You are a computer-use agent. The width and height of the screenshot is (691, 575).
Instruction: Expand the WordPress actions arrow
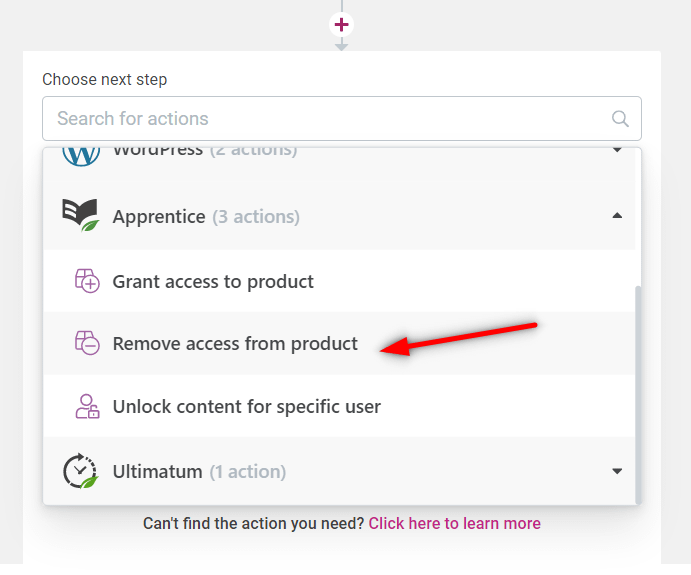(x=617, y=150)
